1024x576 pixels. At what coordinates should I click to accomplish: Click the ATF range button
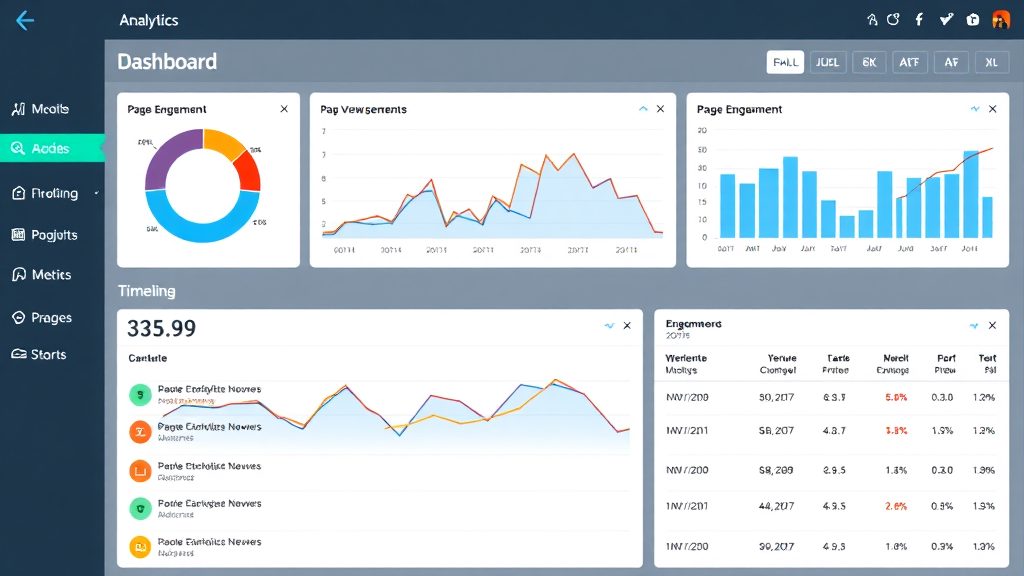pos(909,62)
